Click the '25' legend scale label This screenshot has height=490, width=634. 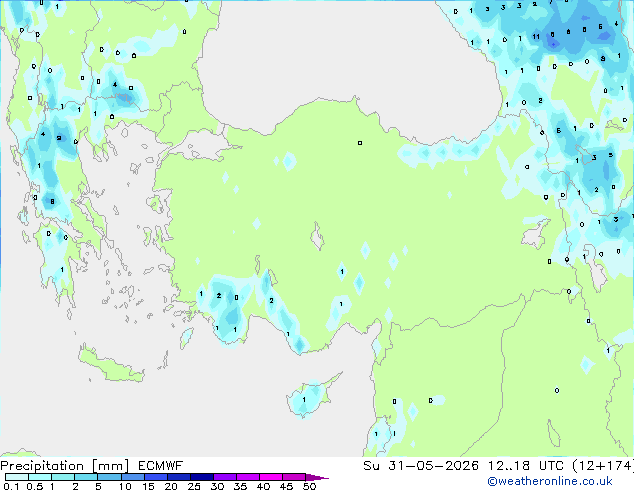[x=194, y=486]
